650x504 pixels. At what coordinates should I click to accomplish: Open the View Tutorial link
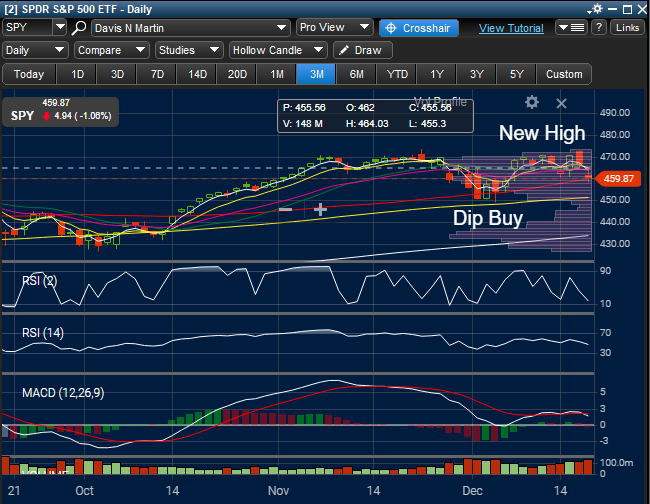click(511, 28)
